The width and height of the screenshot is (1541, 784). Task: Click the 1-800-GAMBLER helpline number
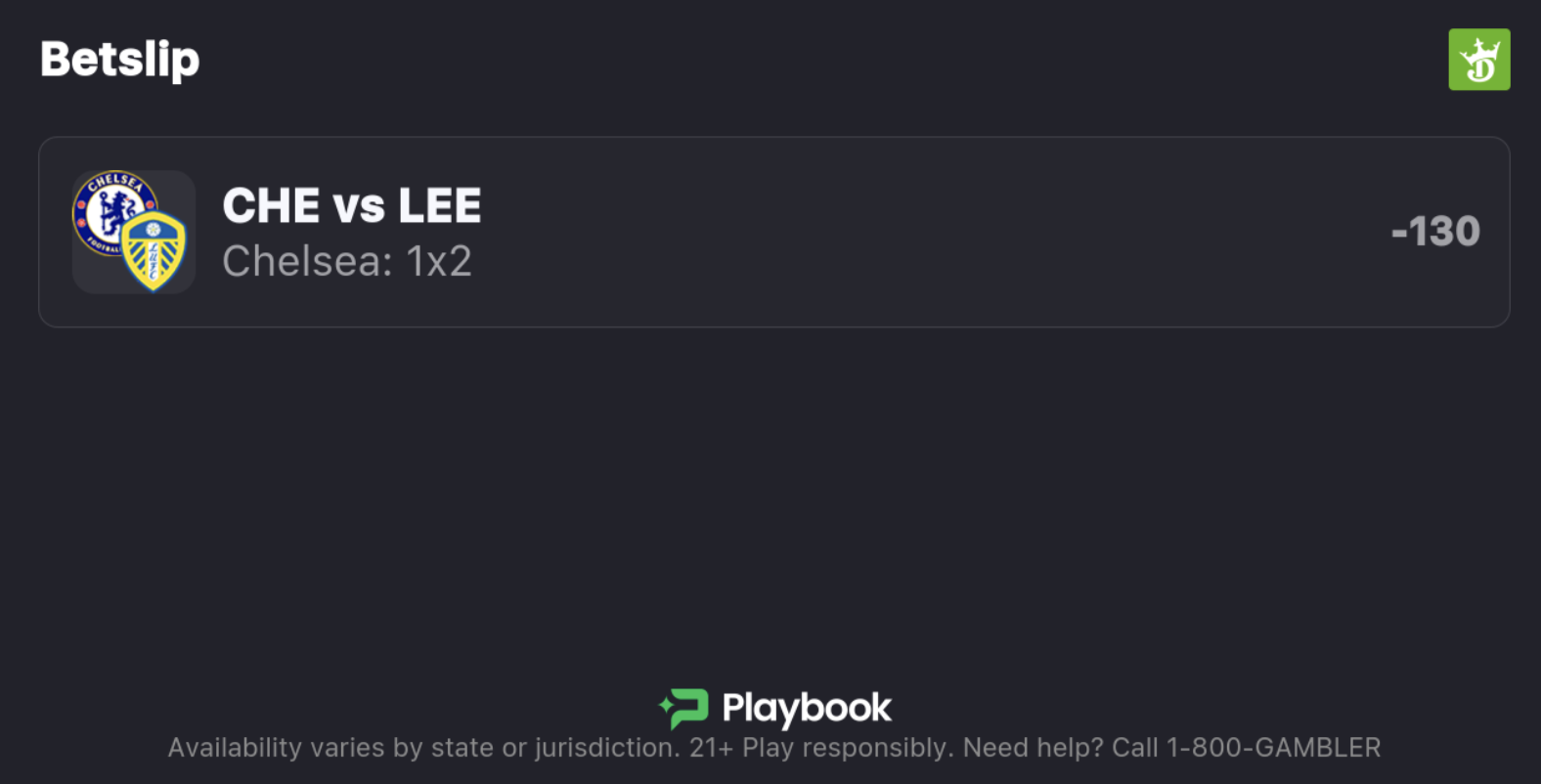[x=1273, y=748]
